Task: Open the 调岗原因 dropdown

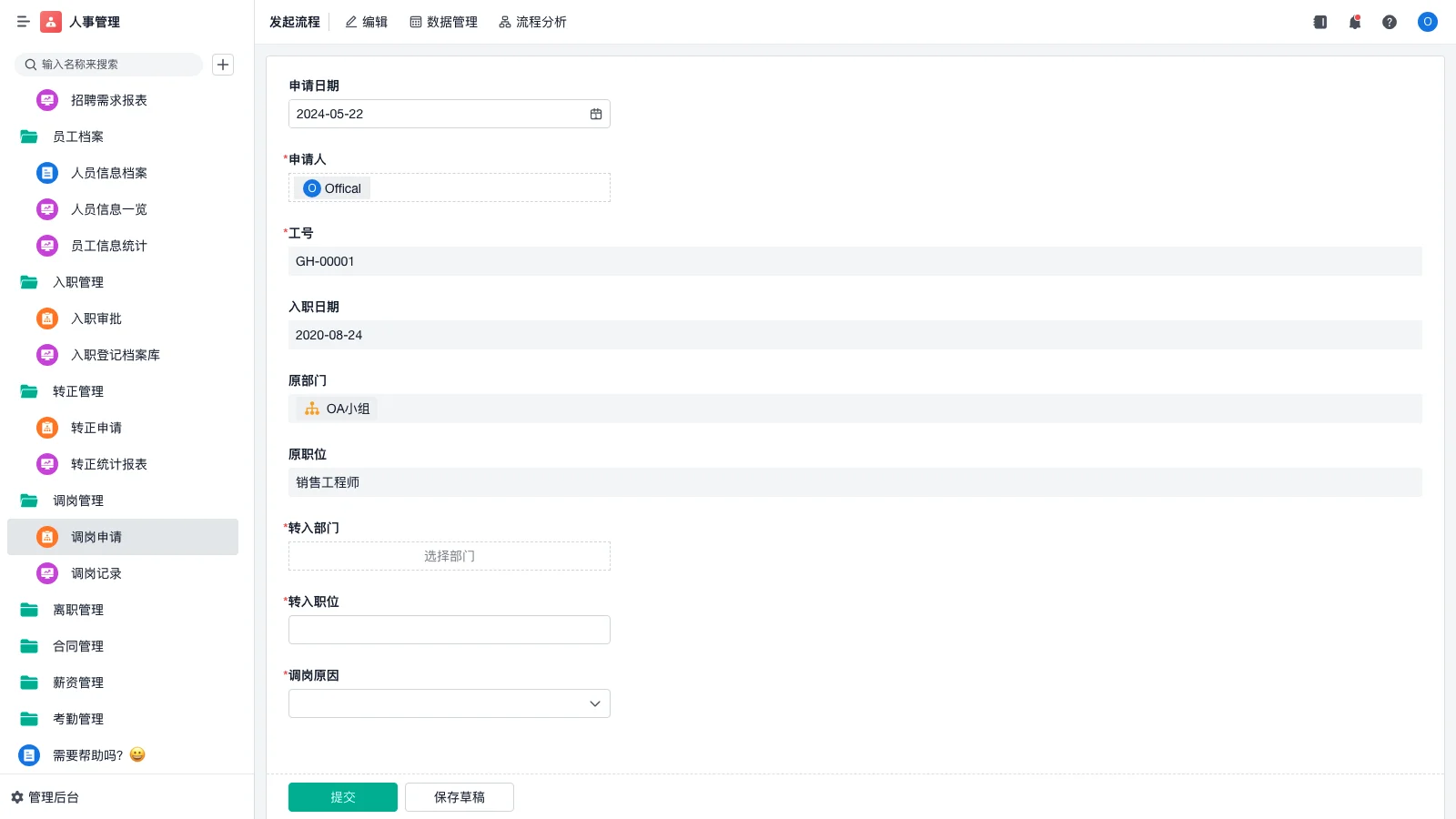Action: 449,703
